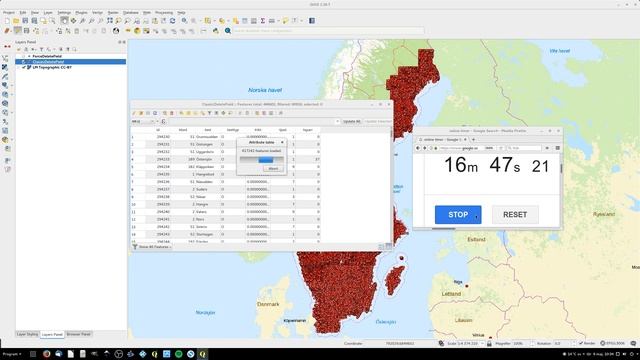Screen dimensions: 640x360
Task: Open the Firefox hamburger menu
Action: click(x=558, y=148)
